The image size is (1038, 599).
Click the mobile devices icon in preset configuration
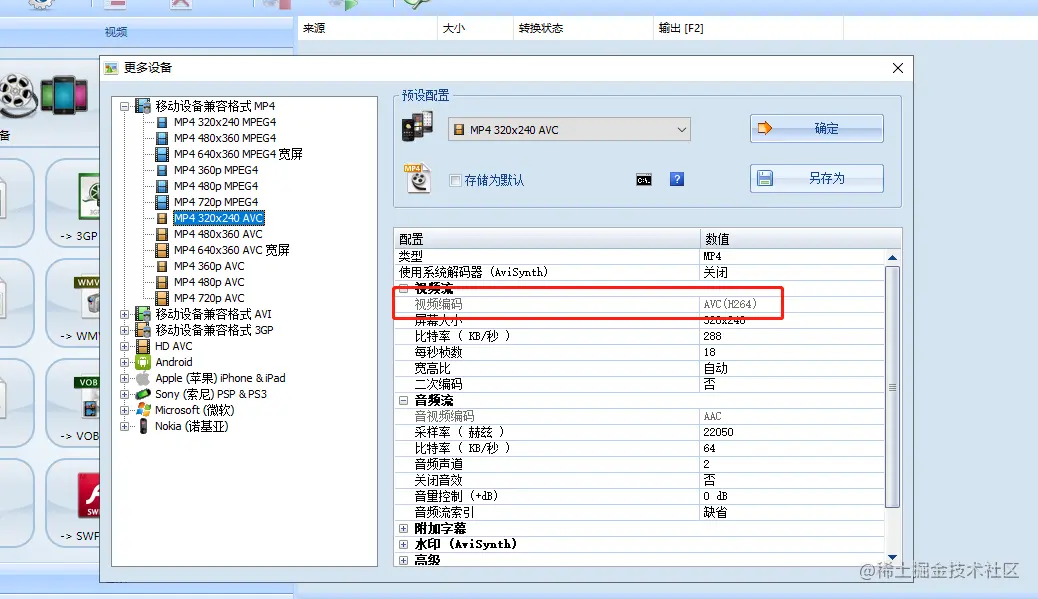417,128
